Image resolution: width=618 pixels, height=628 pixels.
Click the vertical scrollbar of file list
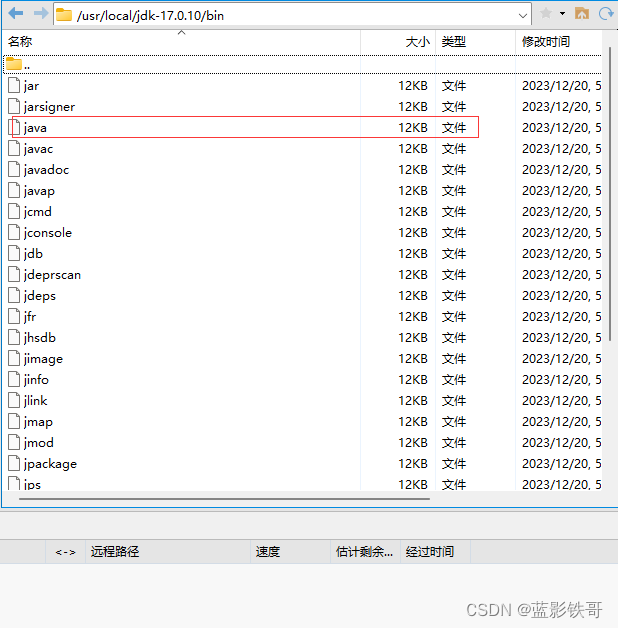[x=610, y=194]
